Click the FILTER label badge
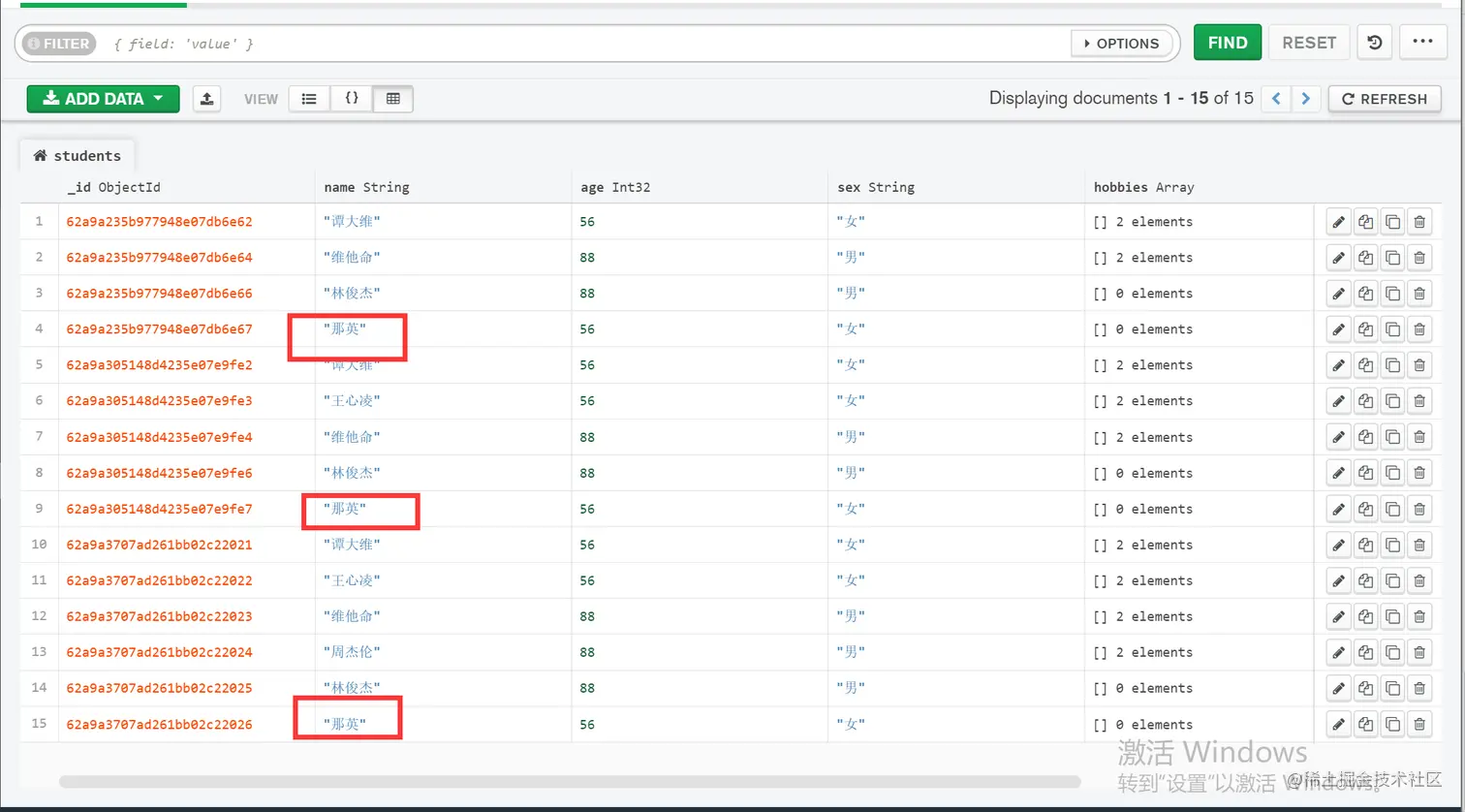This screenshot has height=812, width=1465. [57, 44]
